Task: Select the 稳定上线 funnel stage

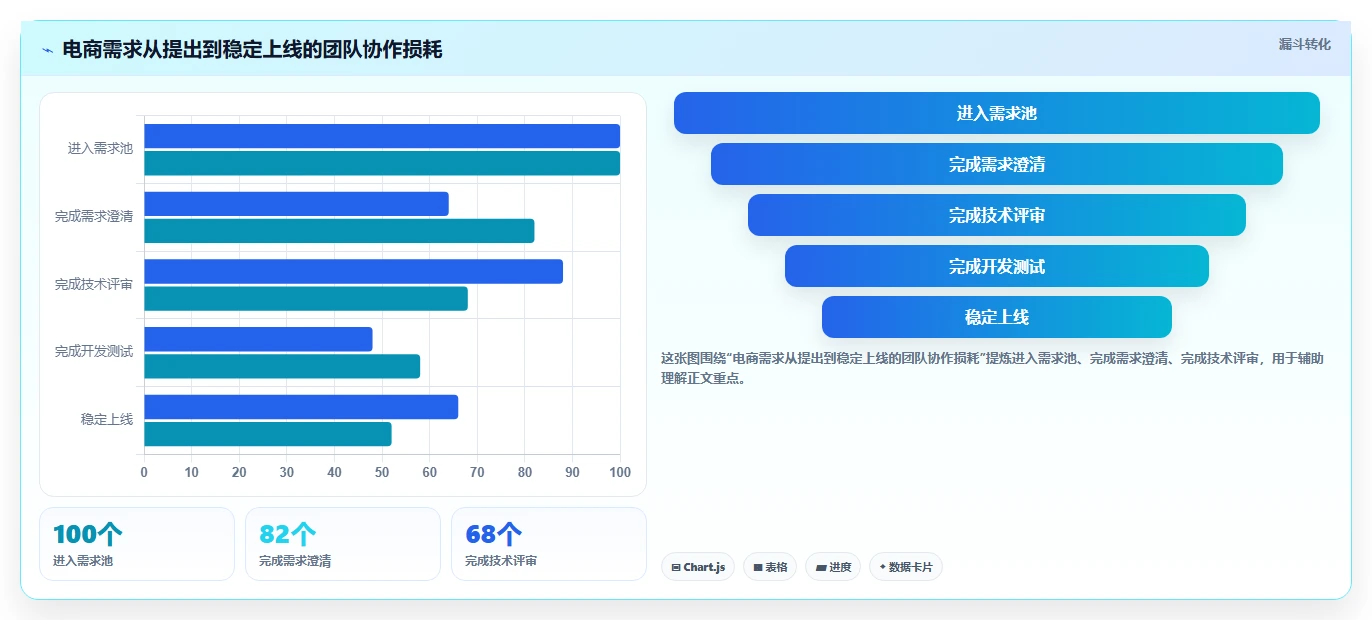Action: 997,317
